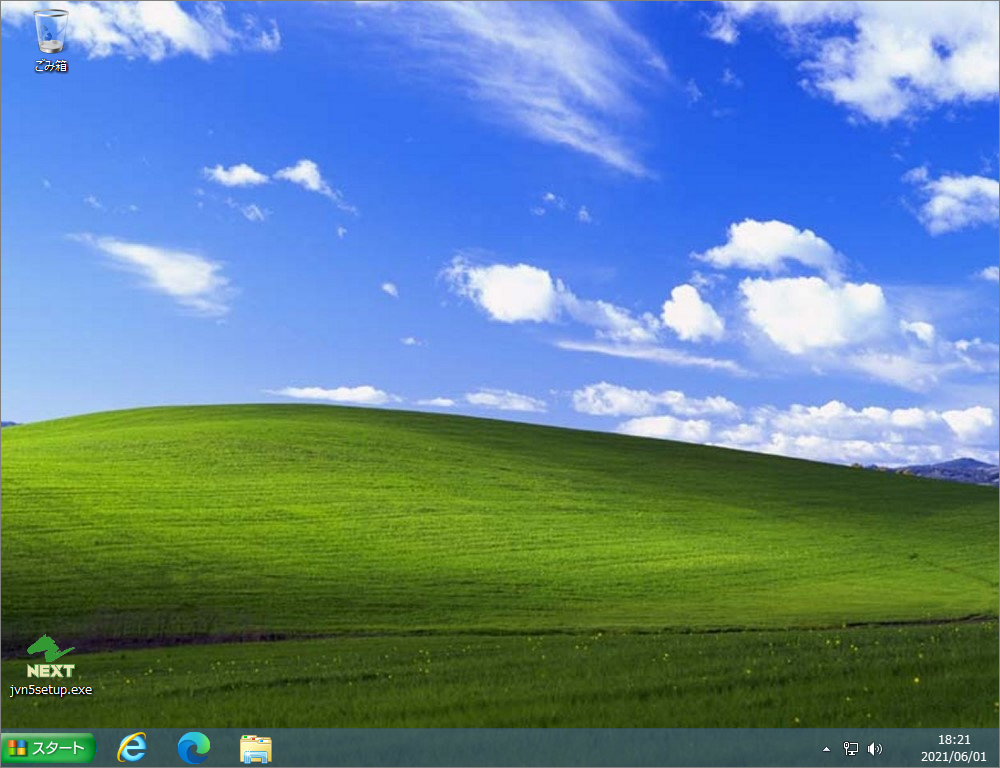Screen dimensions: 1000x768
Task: Show hidden system tray icons arrow
Action: coord(826,749)
